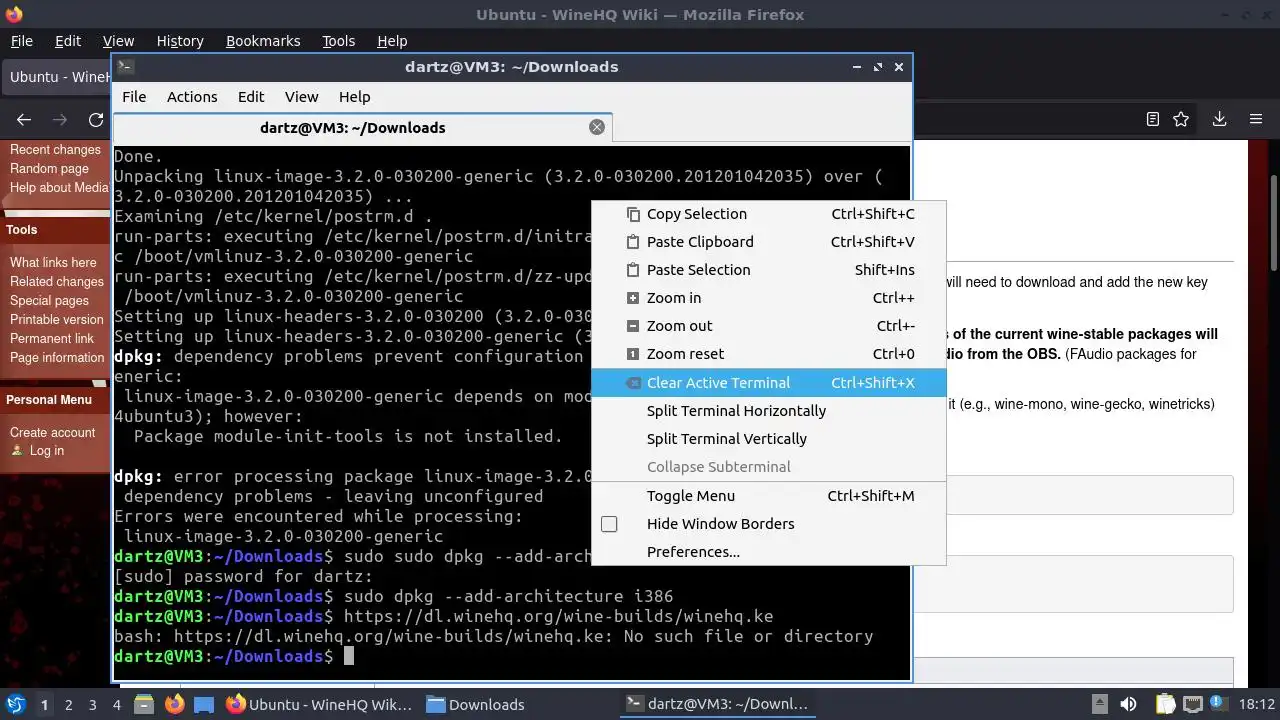Click taskbar volume speaker icon

(1128, 704)
